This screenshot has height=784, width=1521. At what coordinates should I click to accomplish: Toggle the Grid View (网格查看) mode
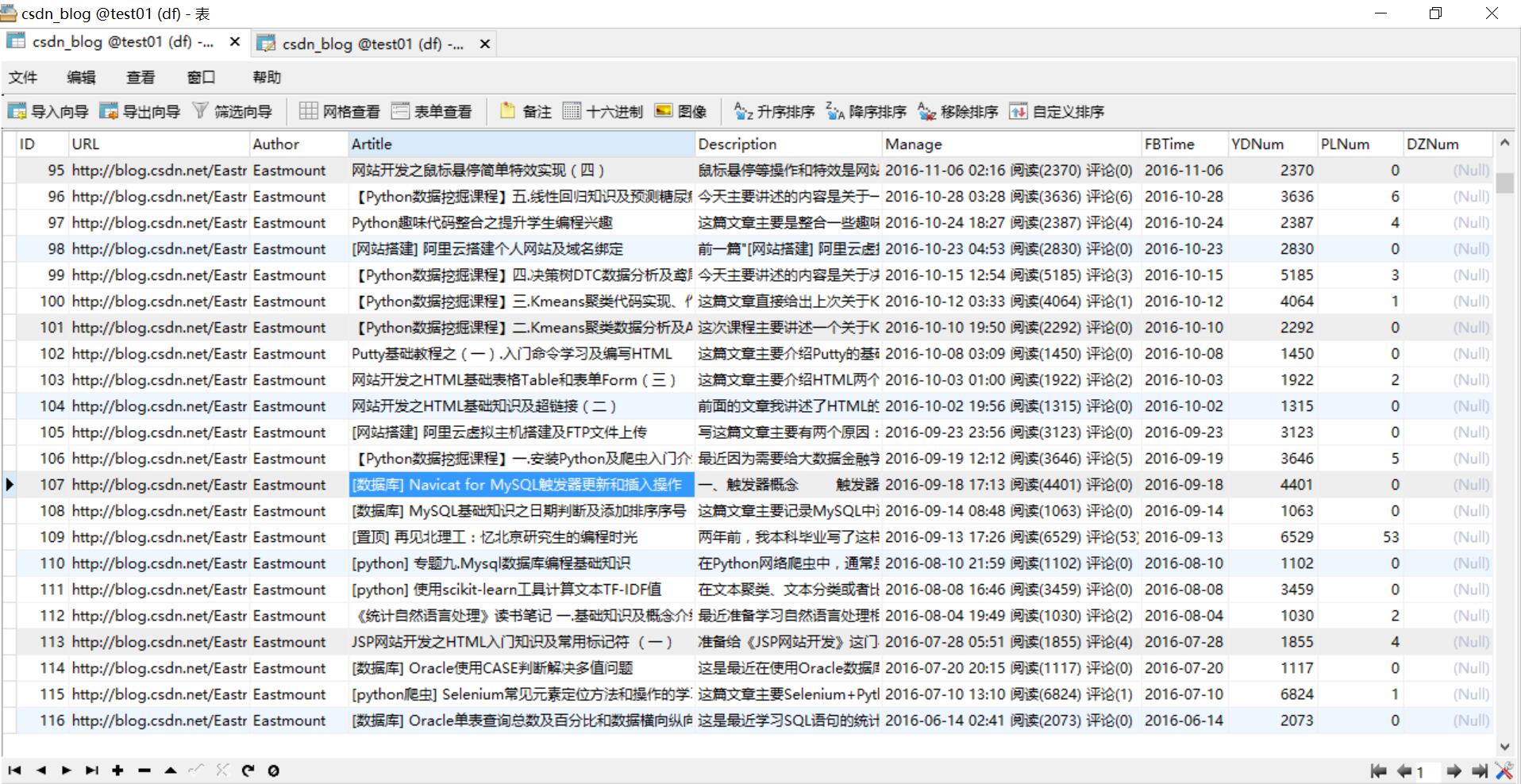tap(340, 111)
